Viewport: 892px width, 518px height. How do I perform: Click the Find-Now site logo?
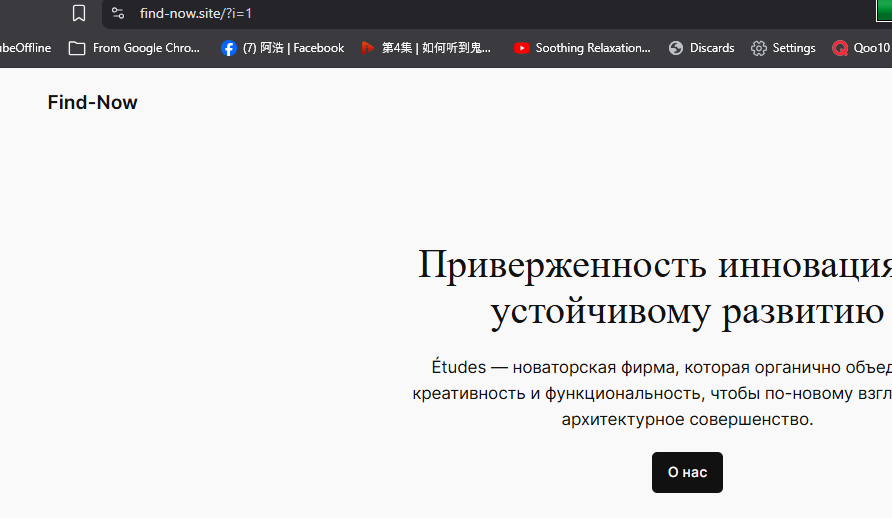click(x=92, y=103)
